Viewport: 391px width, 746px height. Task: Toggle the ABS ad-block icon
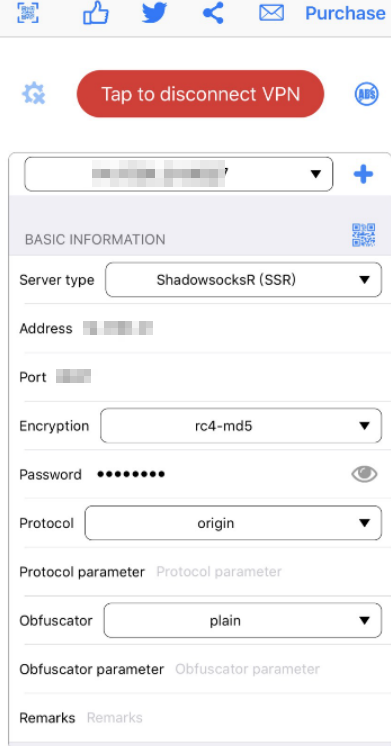tap(367, 94)
